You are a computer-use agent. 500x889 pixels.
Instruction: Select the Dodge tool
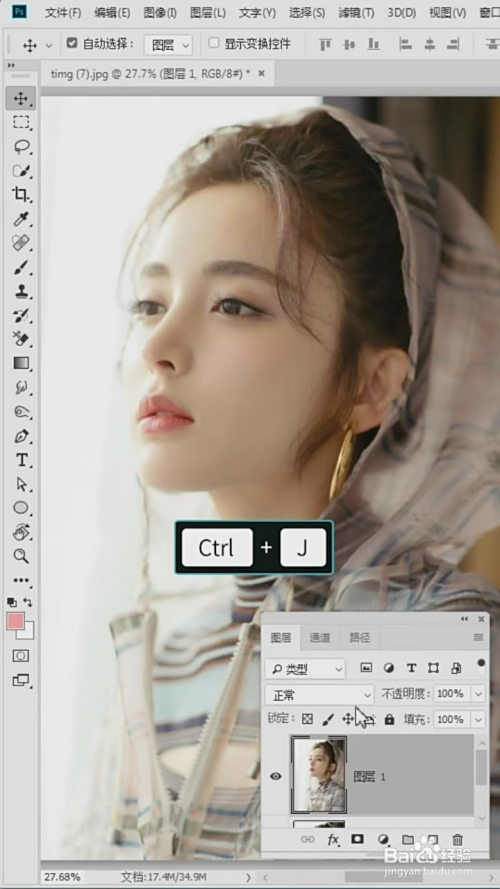pos(21,412)
